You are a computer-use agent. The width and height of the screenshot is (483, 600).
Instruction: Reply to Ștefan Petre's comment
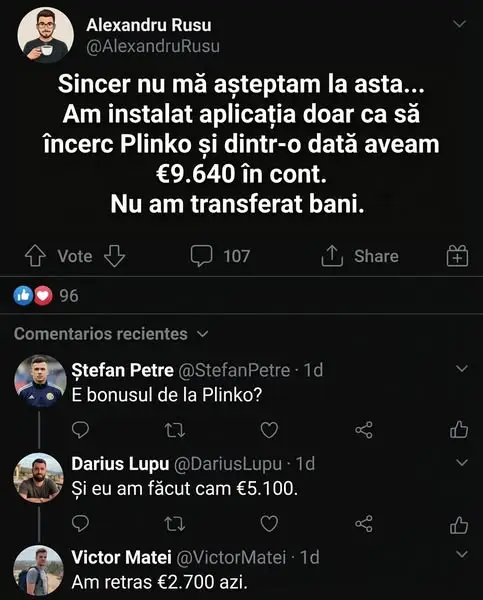coord(80,430)
